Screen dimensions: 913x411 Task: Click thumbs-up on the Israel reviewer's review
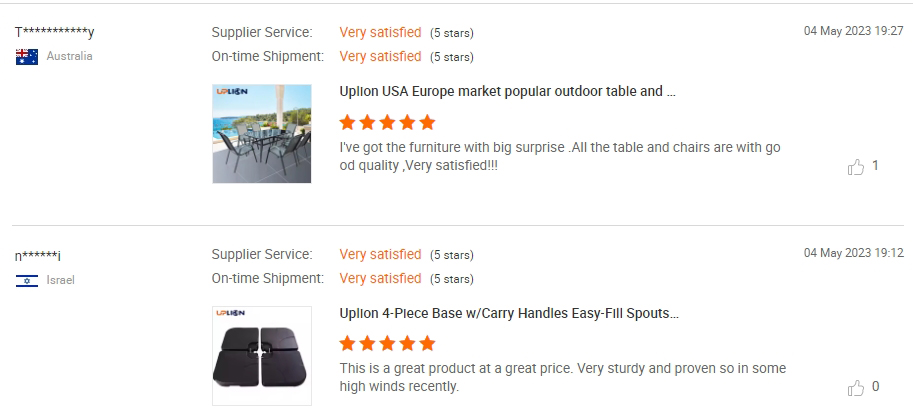pos(856,387)
